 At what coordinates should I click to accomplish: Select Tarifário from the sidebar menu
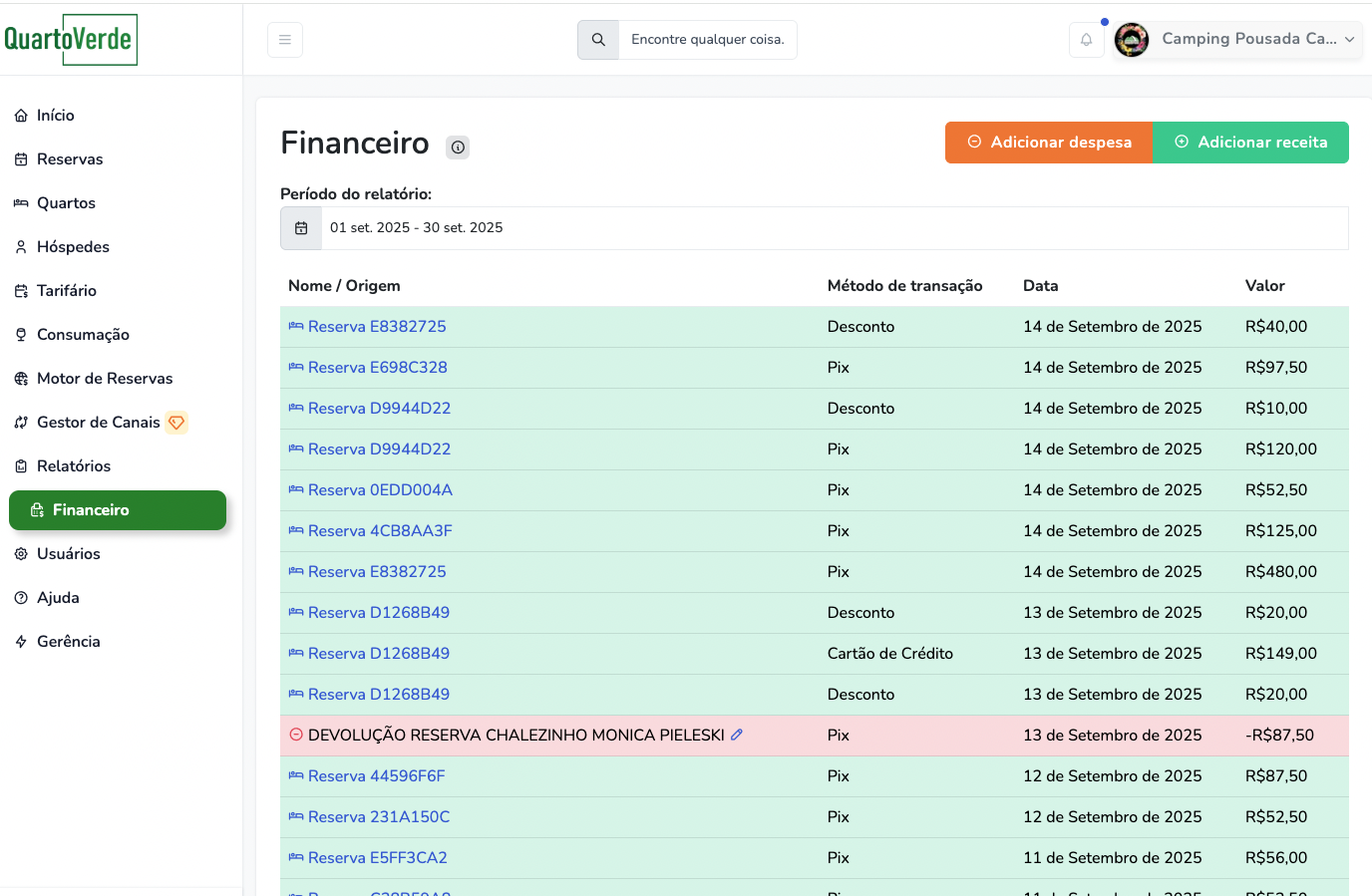(66, 291)
